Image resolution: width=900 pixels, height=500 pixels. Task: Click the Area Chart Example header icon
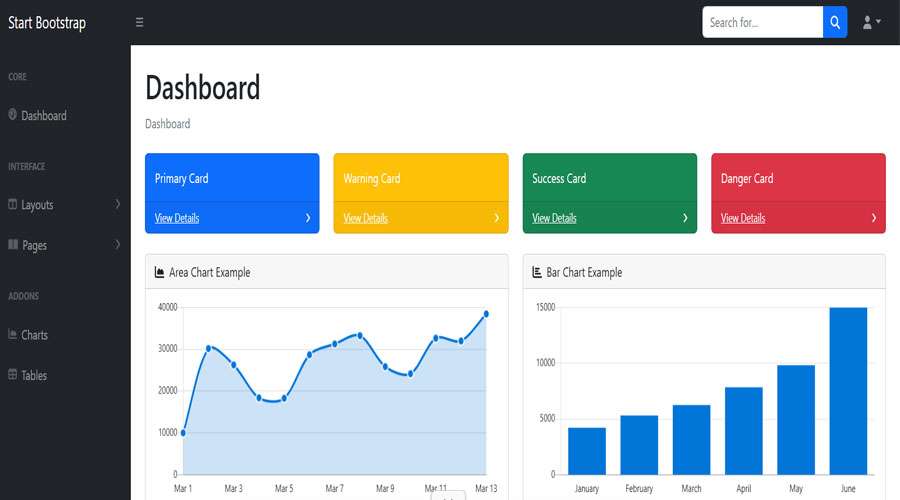(x=160, y=272)
